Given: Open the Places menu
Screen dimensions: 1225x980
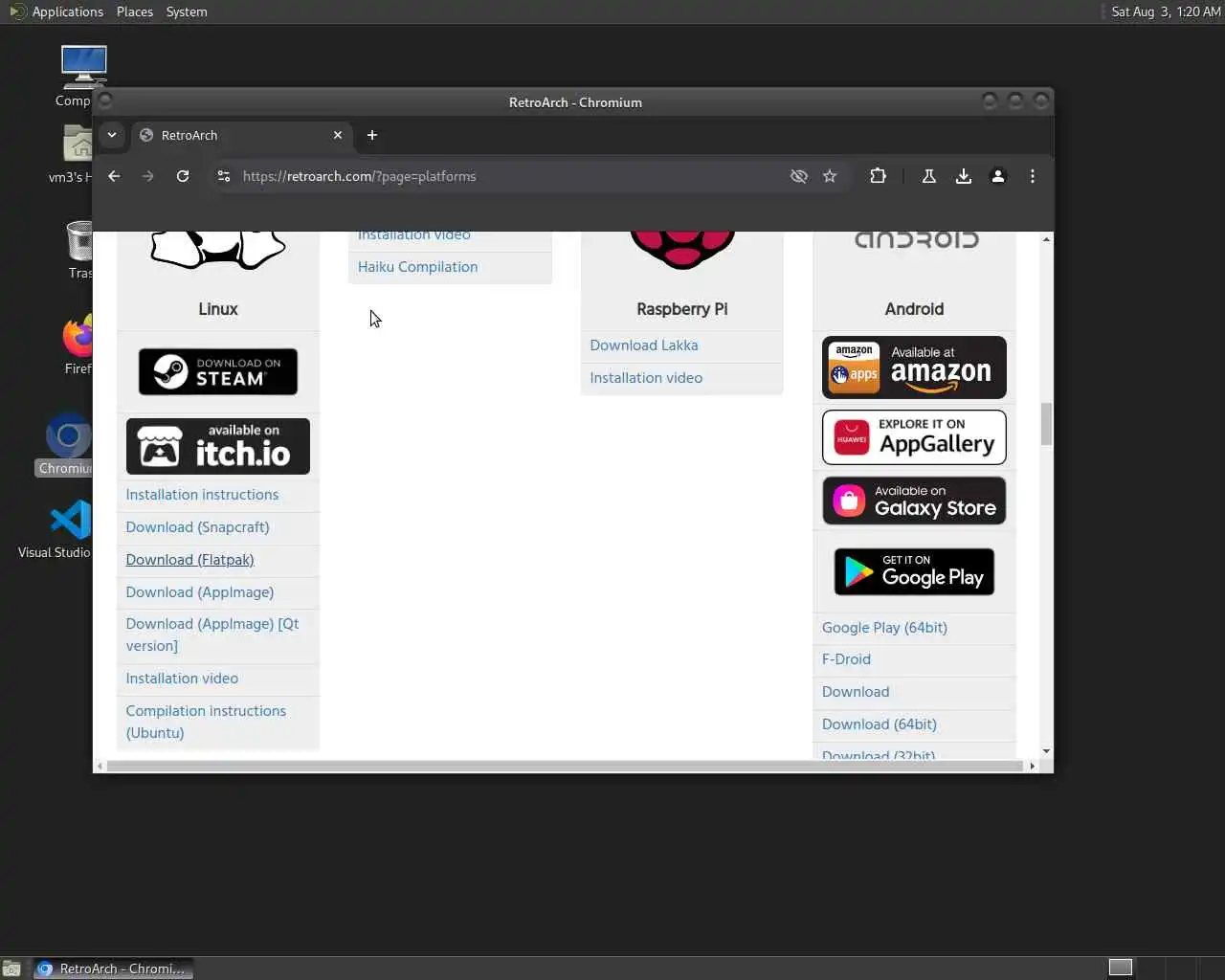Looking at the screenshot, I should (135, 11).
